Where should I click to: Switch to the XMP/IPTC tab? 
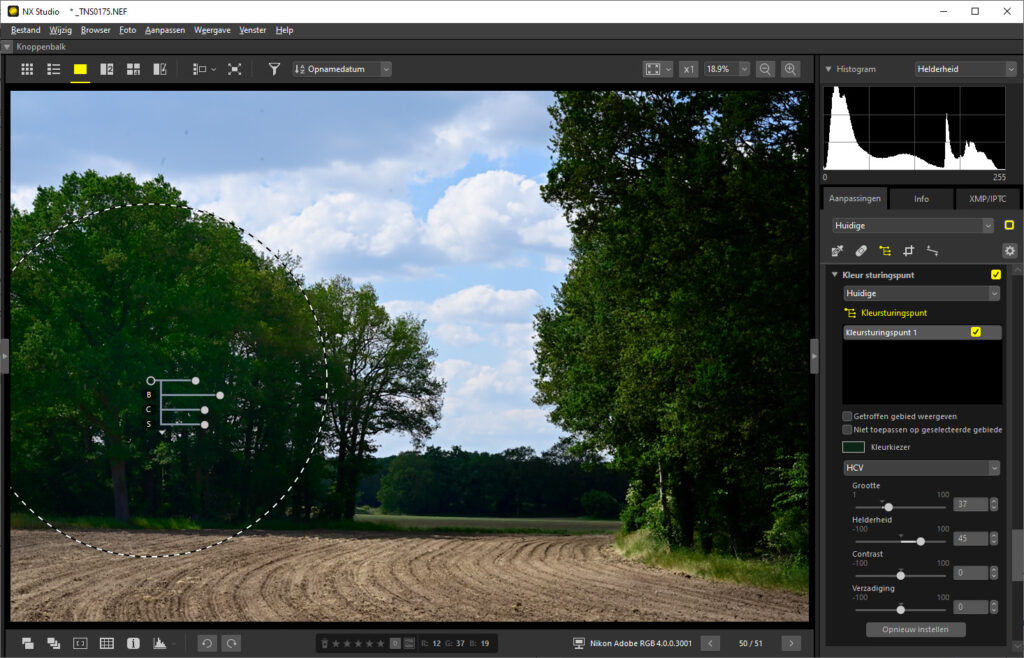coord(987,198)
